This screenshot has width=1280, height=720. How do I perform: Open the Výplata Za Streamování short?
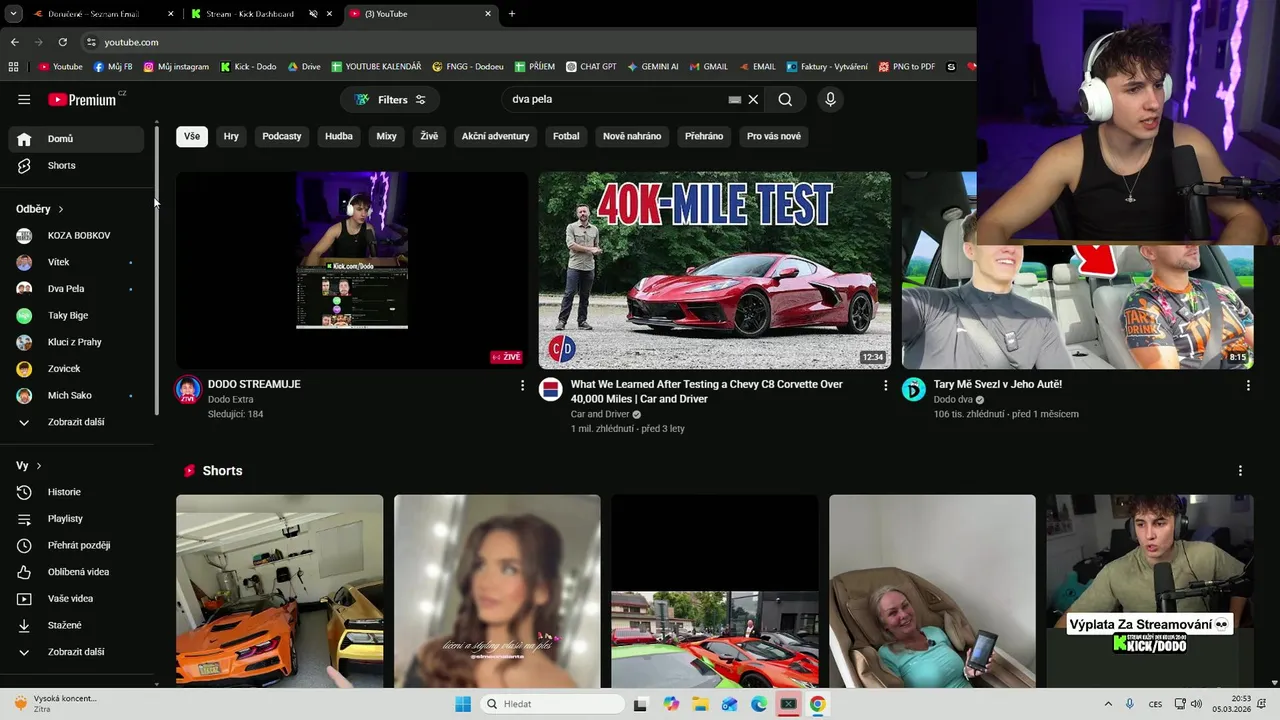click(1150, 591)
